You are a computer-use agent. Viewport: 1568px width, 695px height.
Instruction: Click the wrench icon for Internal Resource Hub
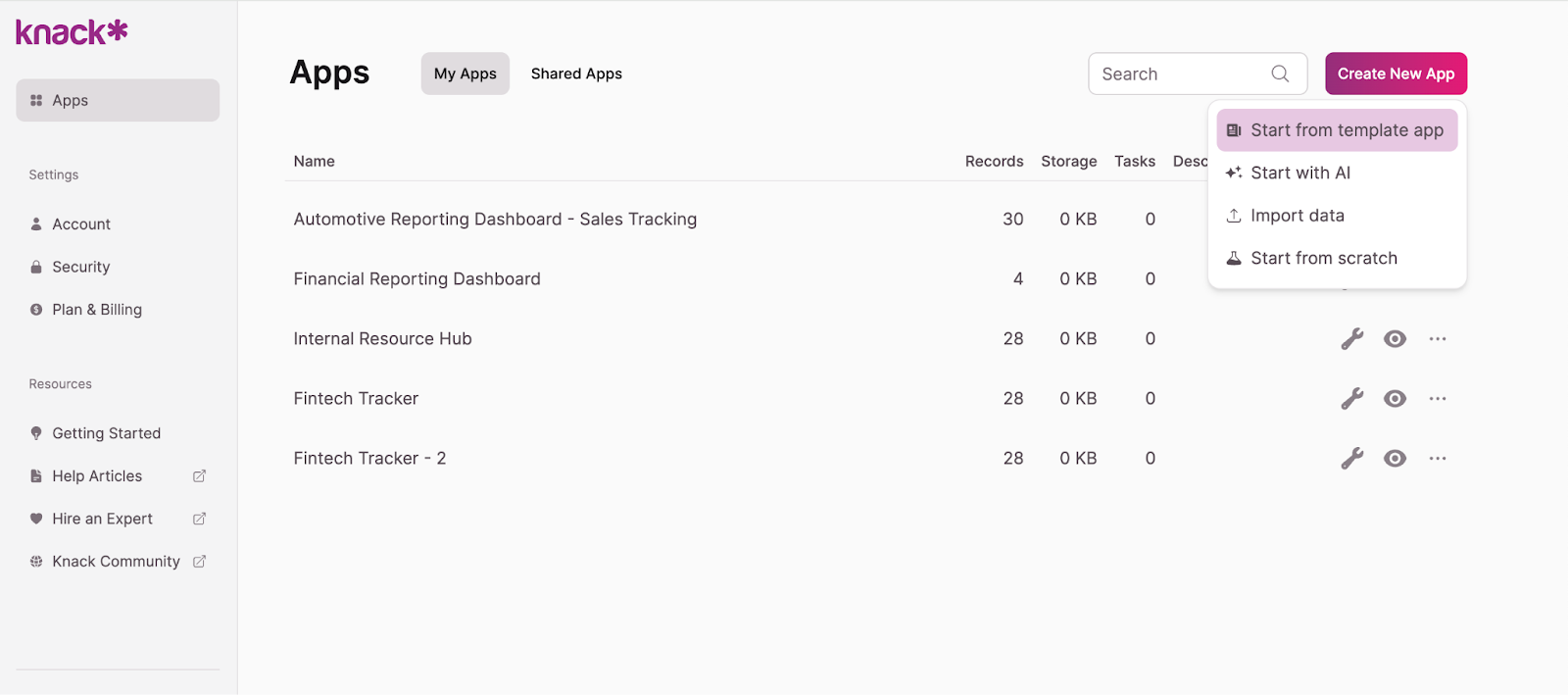pos(1352,339)
